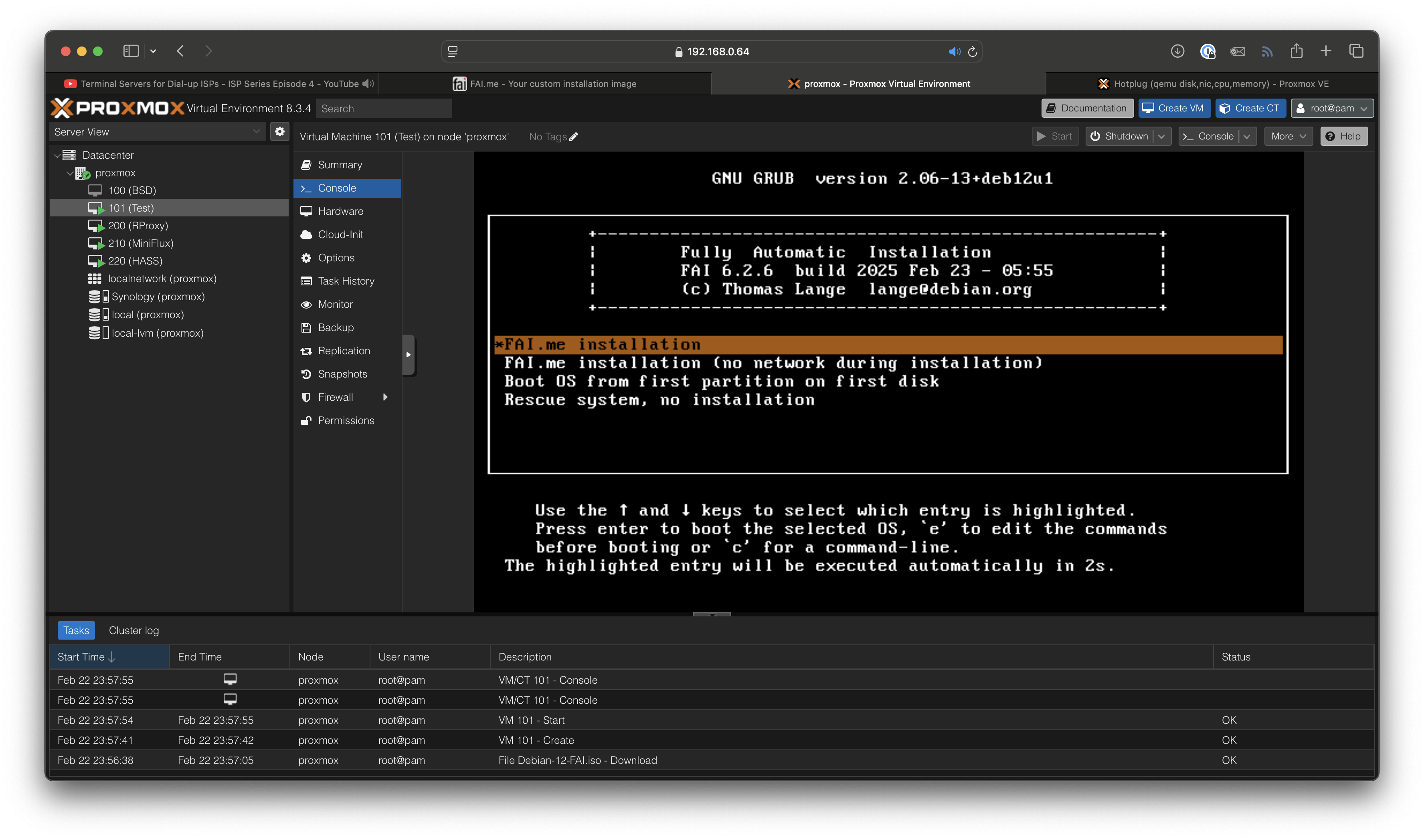
Task: Mute the YouTube tab audio
Action: point(368,84)
